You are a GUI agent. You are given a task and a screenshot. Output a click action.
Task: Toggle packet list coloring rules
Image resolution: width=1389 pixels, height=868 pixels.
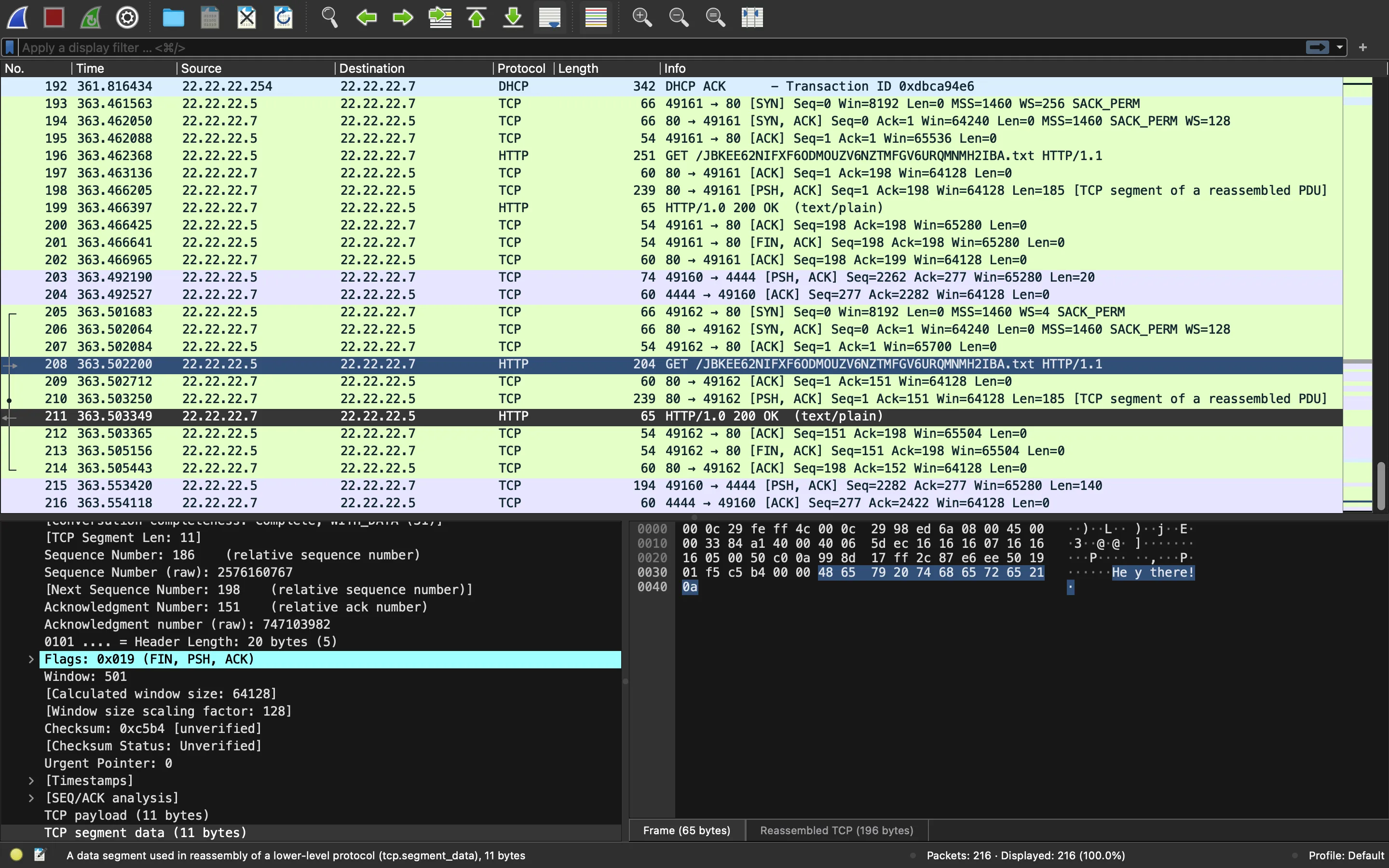click(596, 17)
